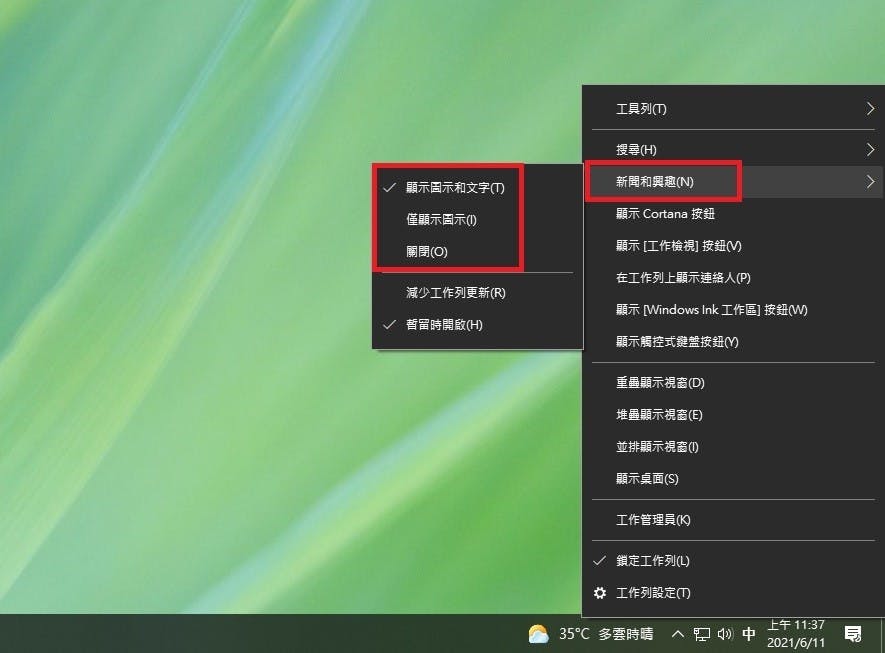
Task: Click the gear icon beside 工作列設定
Action: tap(600, 593)
